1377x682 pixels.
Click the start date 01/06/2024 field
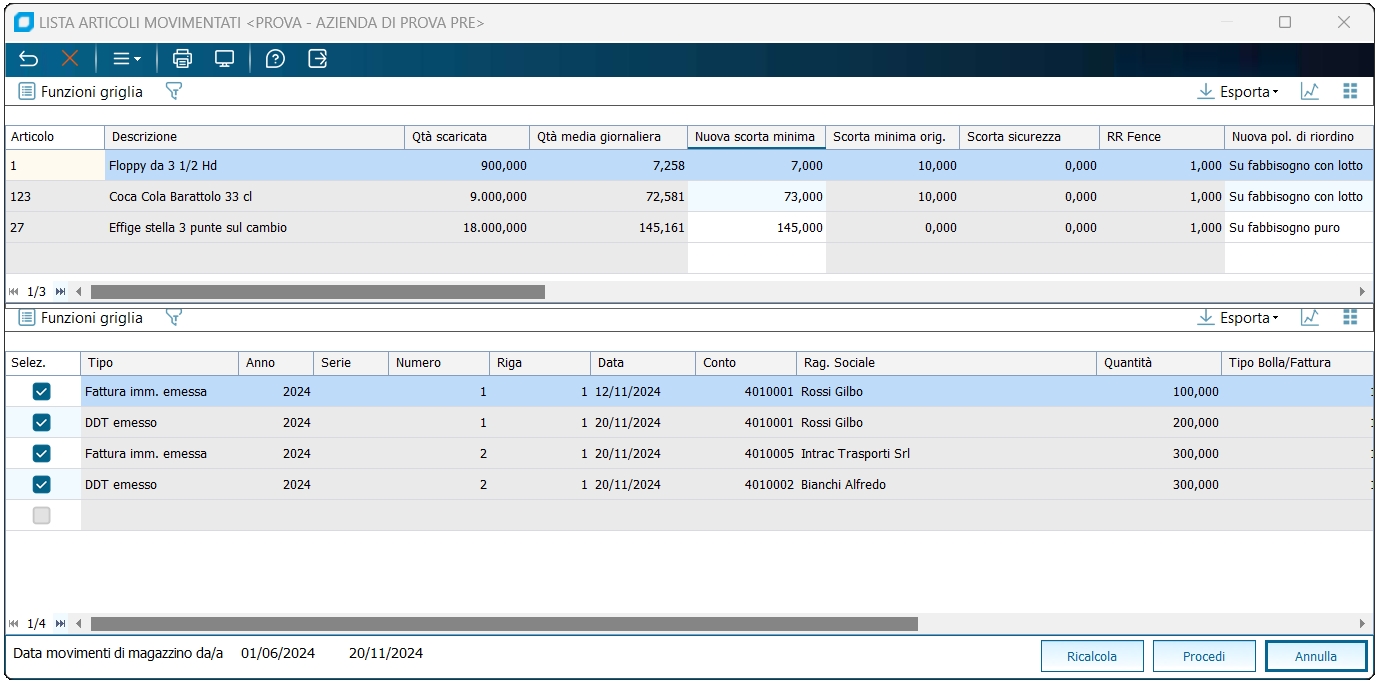pos(278,654)
